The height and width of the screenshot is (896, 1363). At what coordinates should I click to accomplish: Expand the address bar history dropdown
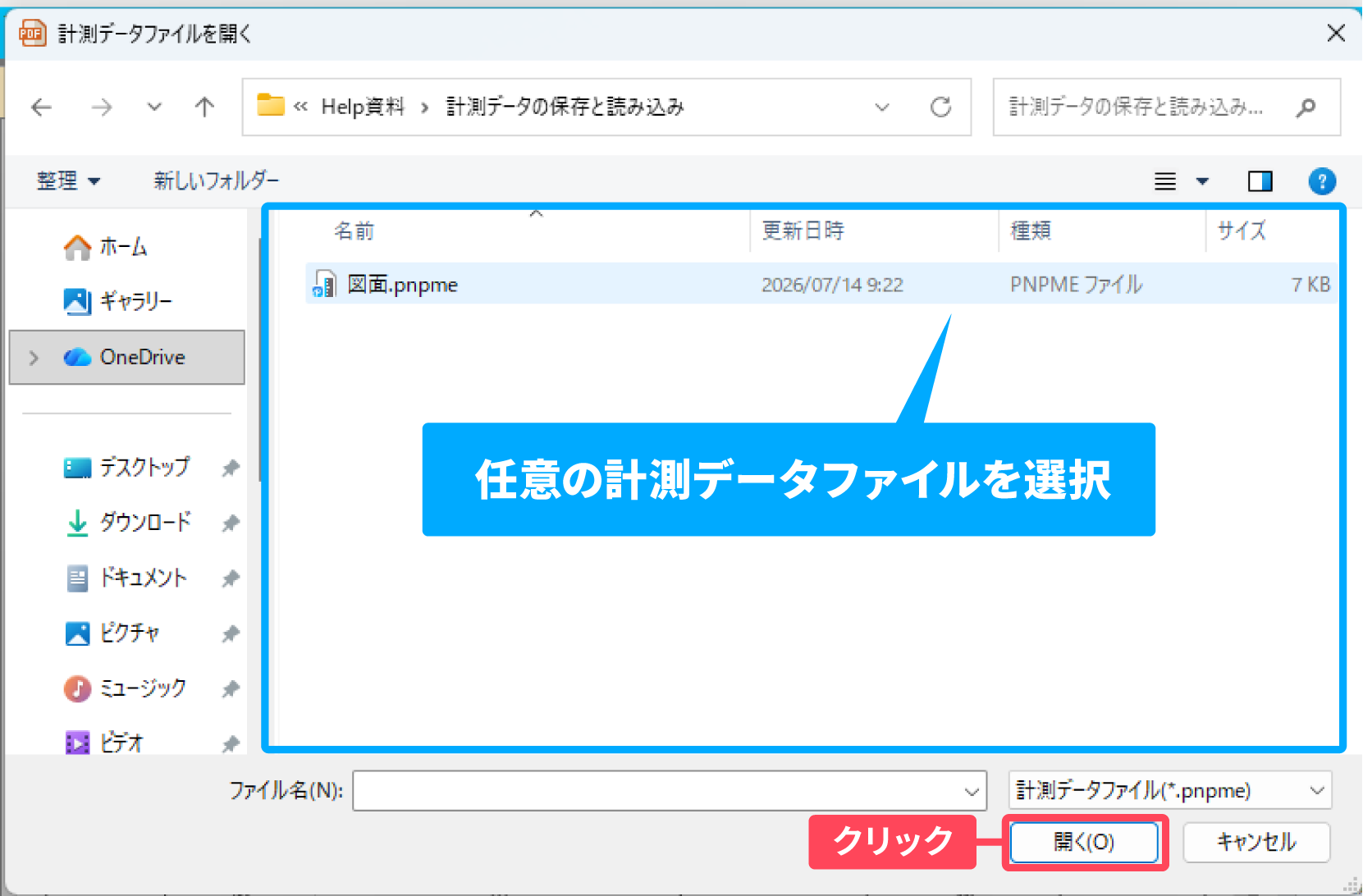(882, 107)
